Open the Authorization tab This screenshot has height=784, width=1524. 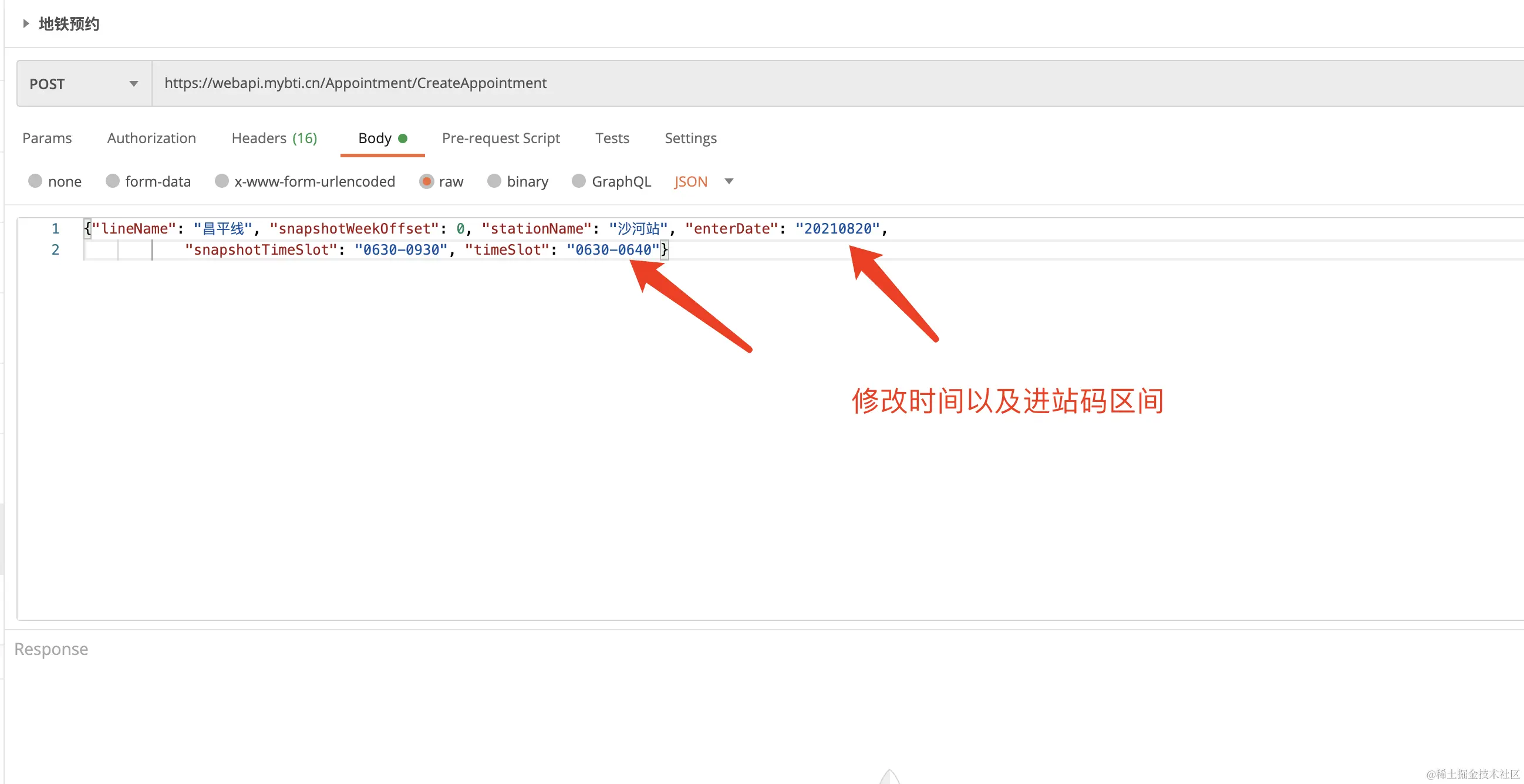point(151,138)
